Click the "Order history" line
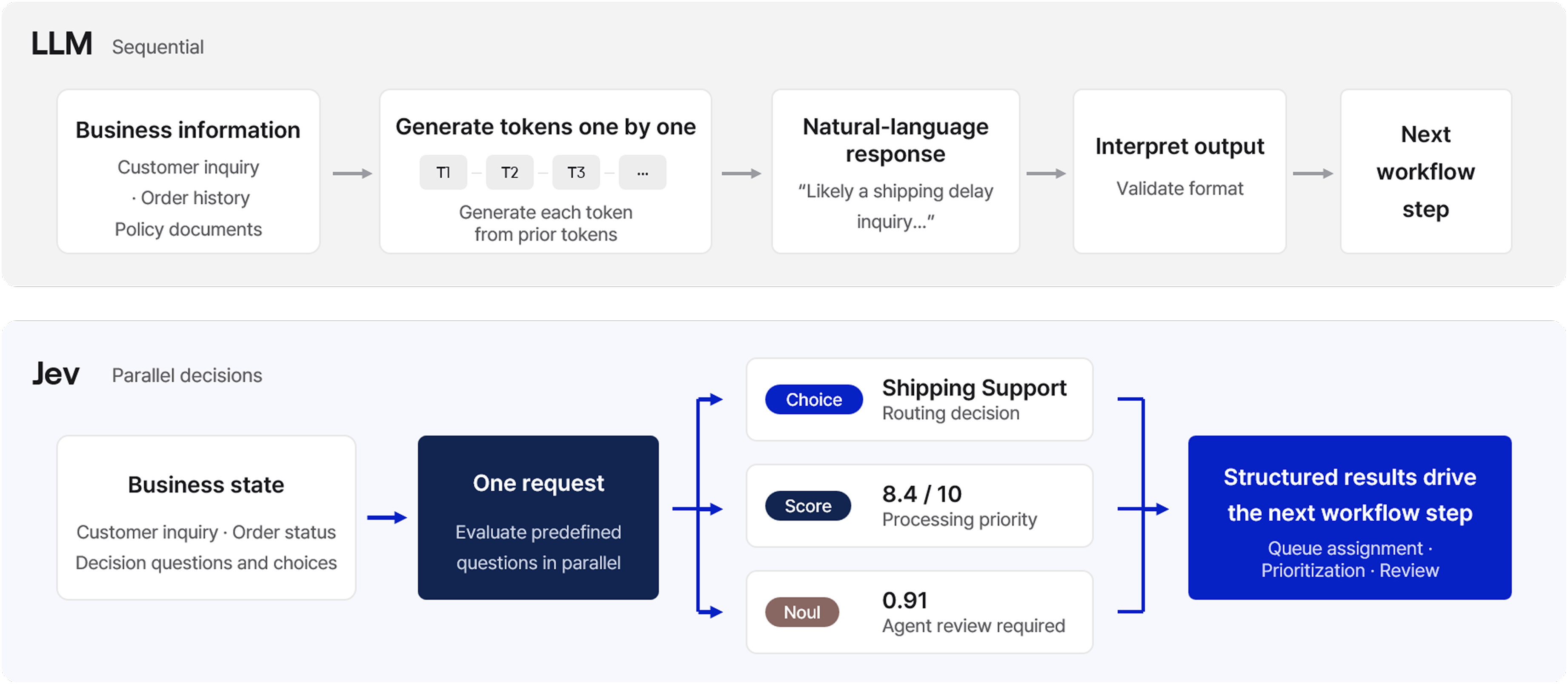 pyautogui.click(x=191, y=198)
